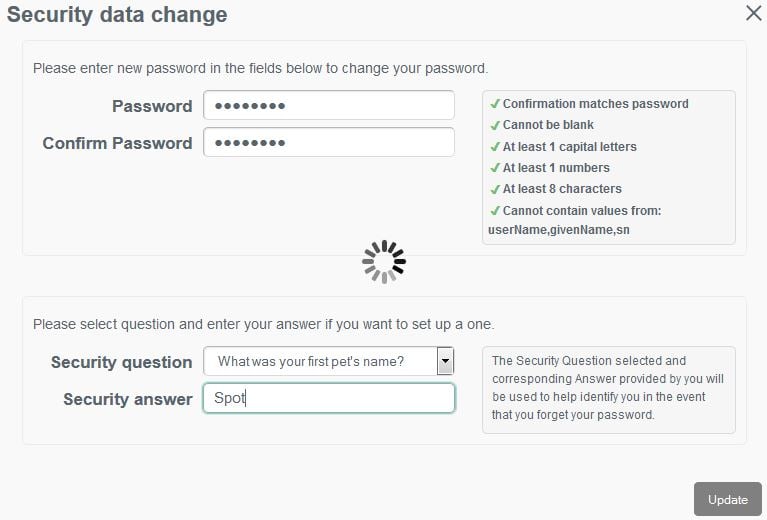Click the Confirm Password label
This screenshot has height=520, width=767.
point(117,143)
